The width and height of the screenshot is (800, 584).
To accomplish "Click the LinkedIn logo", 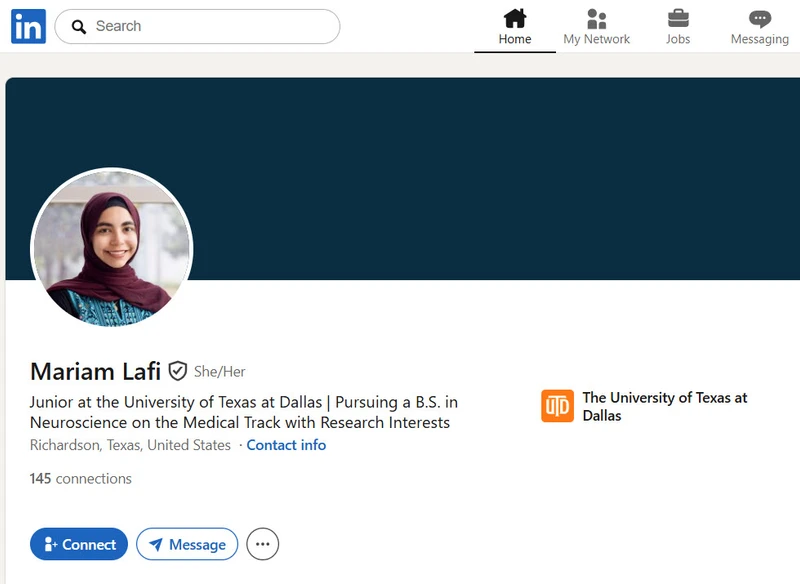I will (28, 27).
